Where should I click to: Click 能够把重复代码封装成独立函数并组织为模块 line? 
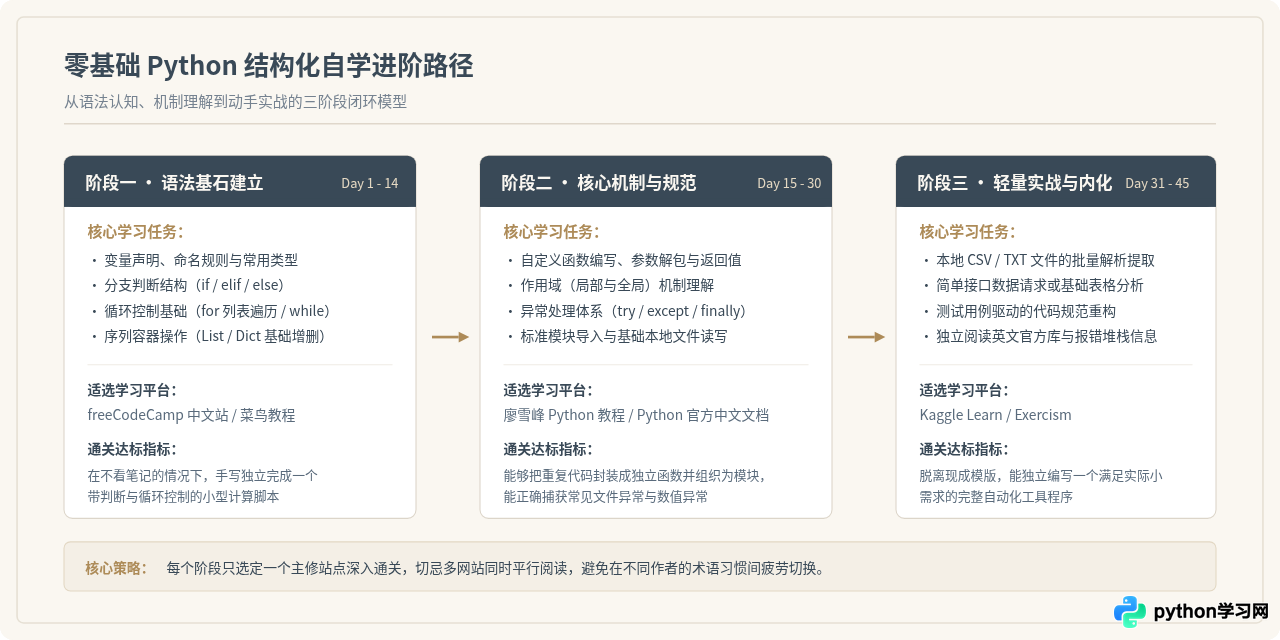tap(635, 475)
